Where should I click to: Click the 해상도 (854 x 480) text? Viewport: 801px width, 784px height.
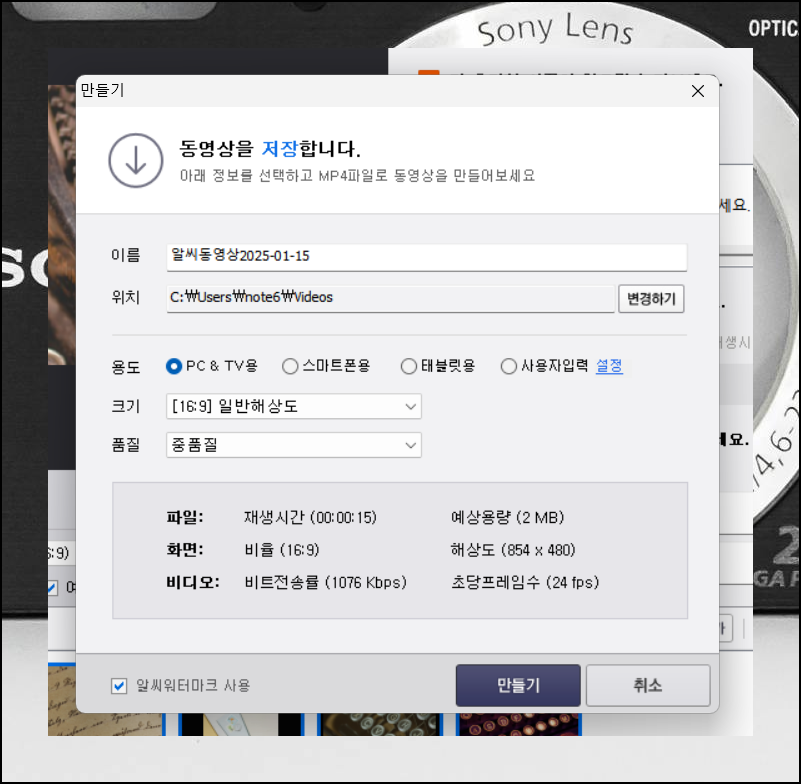pyautogui.click(x=513, y=551)
